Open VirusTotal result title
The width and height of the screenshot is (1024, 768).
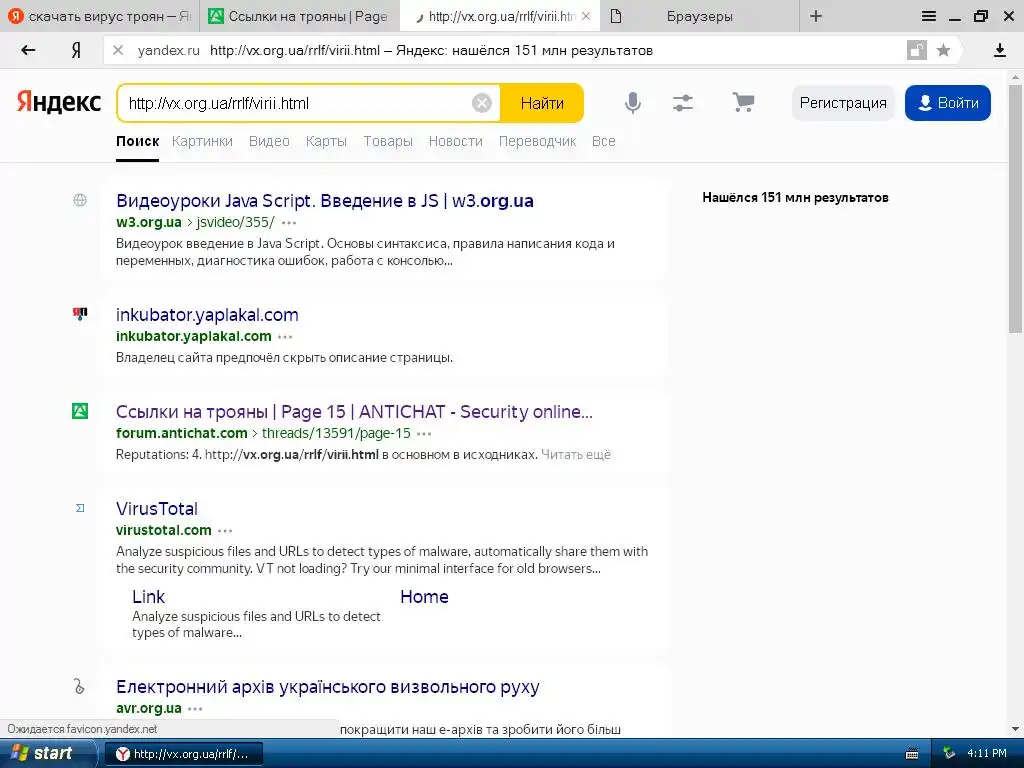pos(157,509)
